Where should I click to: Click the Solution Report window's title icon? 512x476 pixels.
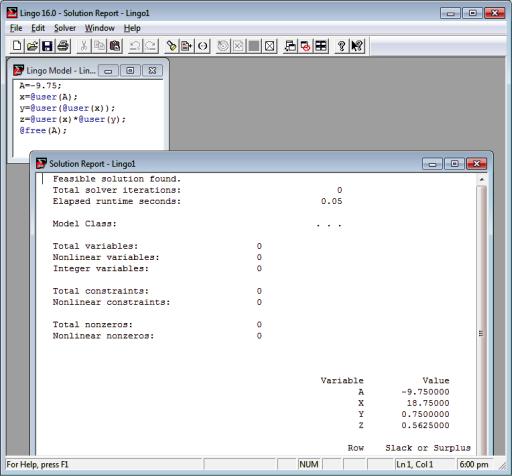coord(41,163)
